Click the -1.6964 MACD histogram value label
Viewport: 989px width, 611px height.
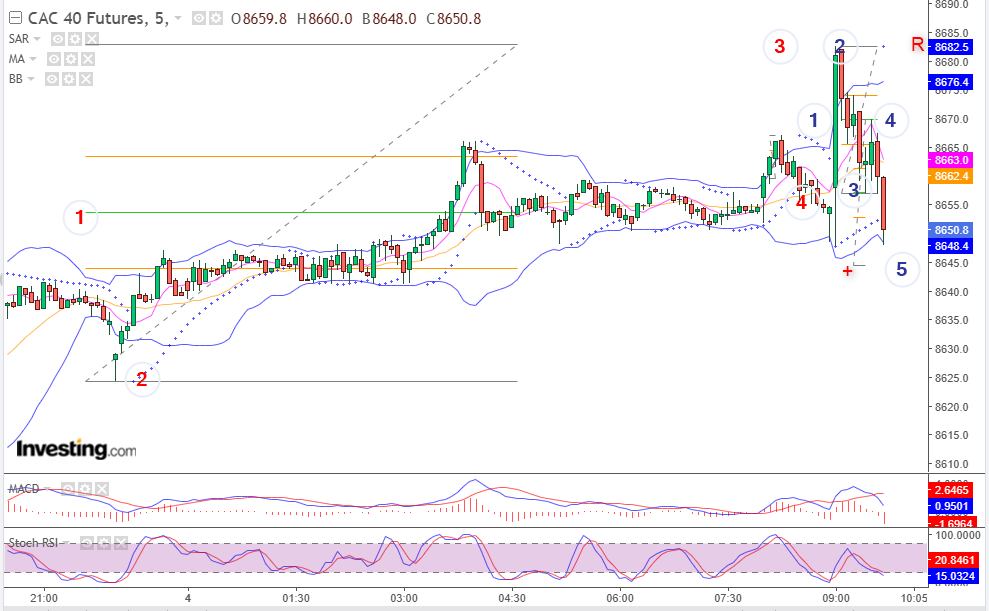952,522
